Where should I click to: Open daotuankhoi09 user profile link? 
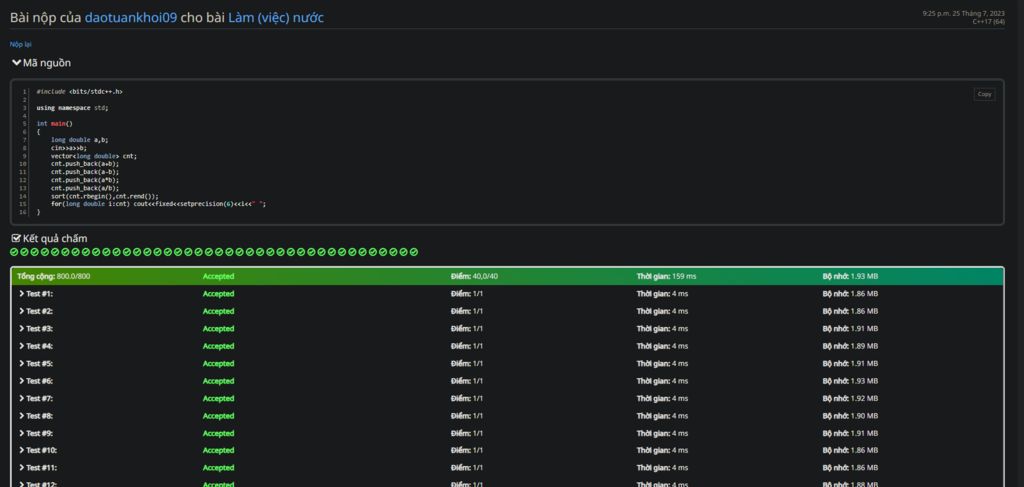coord(130,17)
